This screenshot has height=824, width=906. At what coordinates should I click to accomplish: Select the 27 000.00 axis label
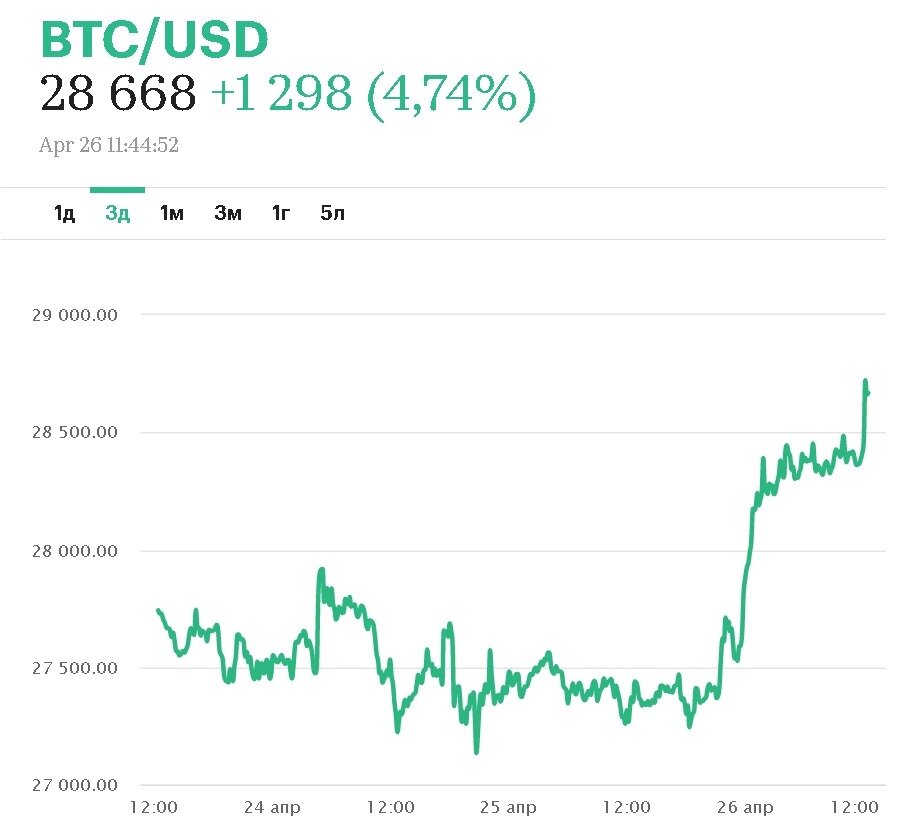click(75, 786)
